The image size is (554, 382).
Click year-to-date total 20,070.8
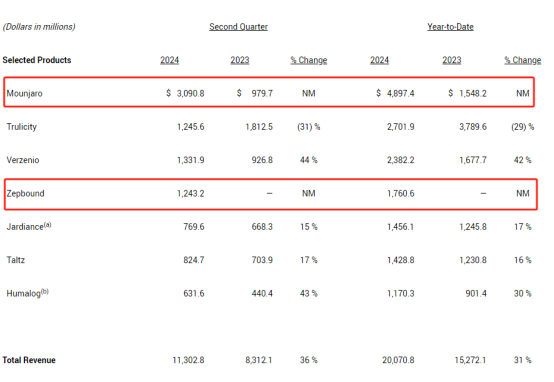point(398,360)
